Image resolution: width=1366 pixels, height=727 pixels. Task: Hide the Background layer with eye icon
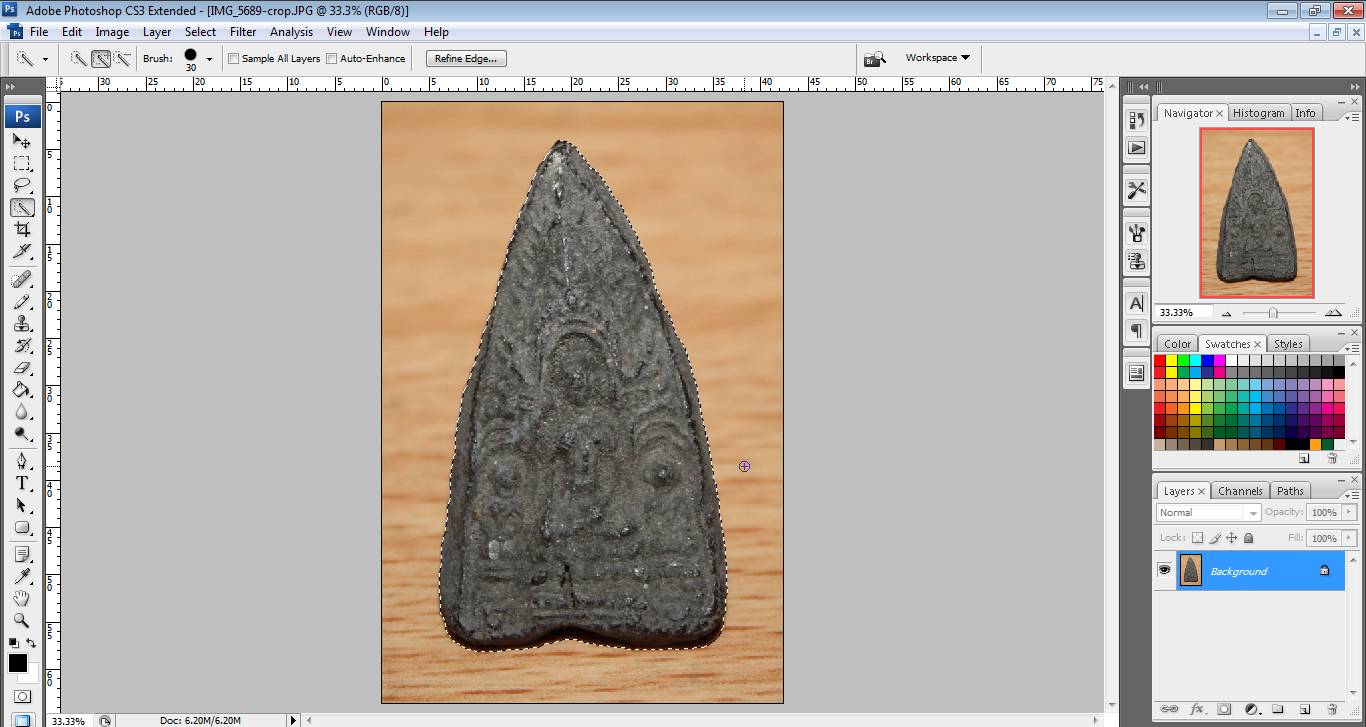(1164, 570)
